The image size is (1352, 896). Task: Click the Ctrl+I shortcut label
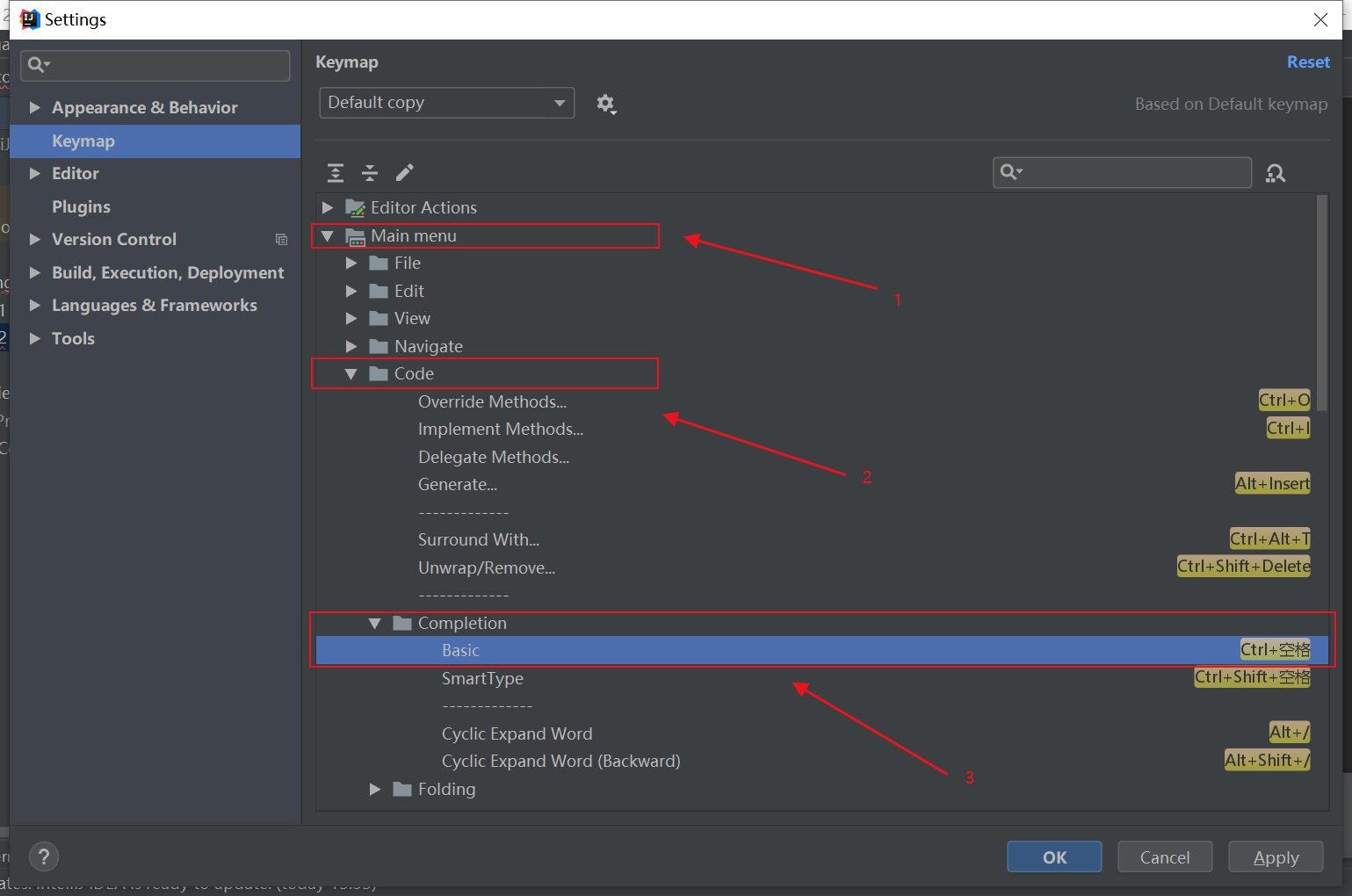click(x=1288, y=429)
